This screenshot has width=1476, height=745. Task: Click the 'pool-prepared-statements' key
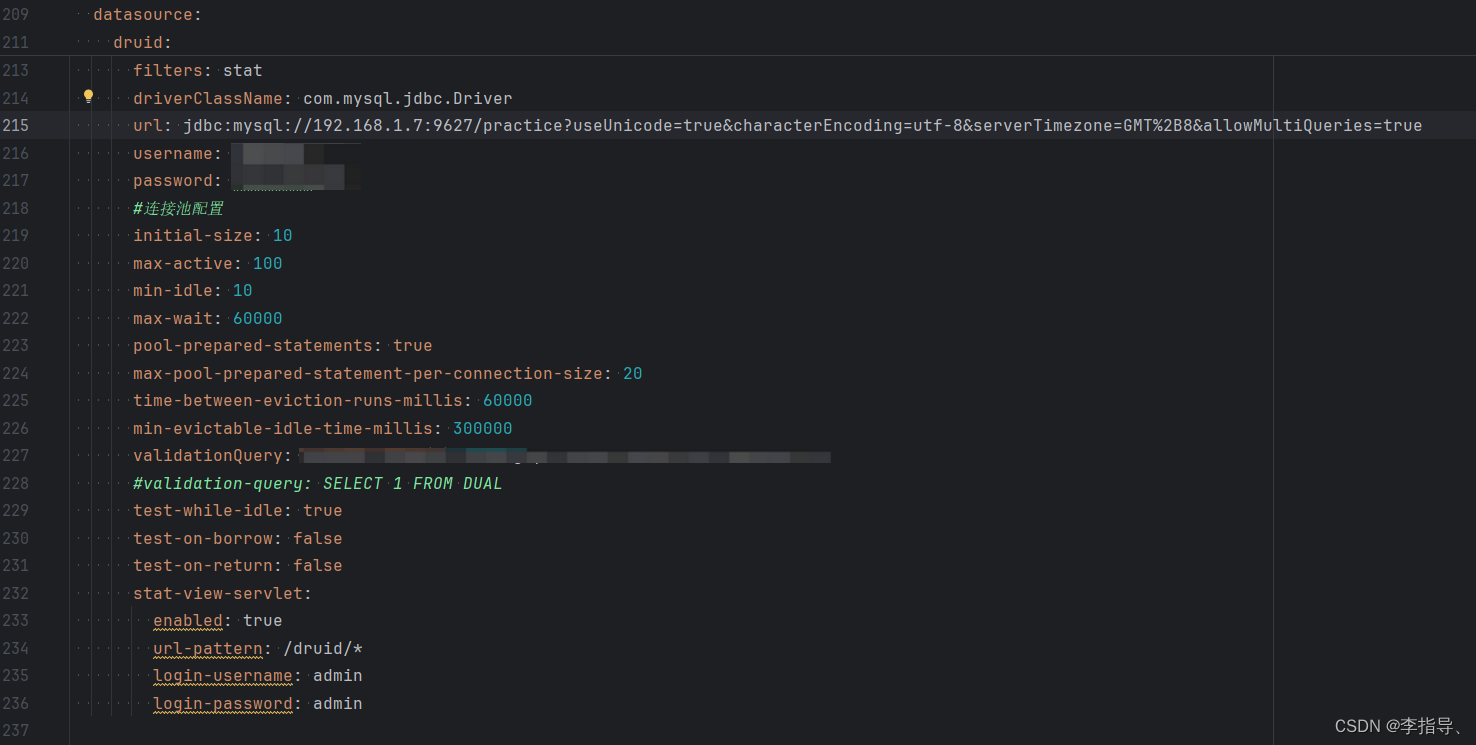click(253, 345)
